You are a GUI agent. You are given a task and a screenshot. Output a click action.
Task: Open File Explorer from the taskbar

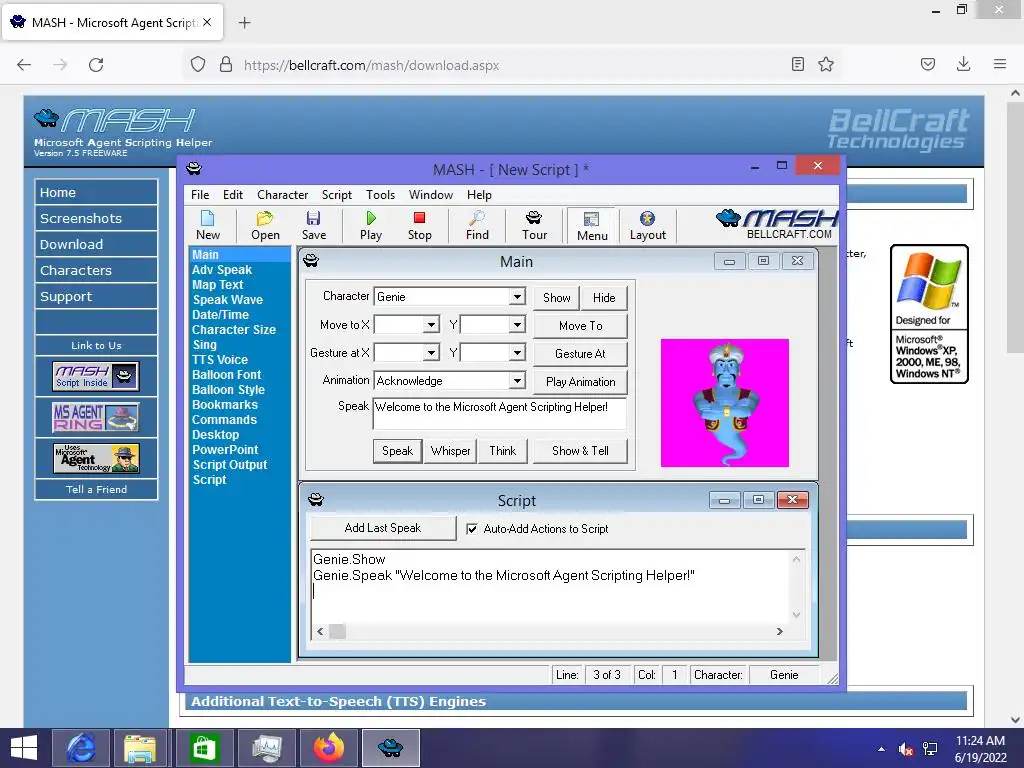(x=140, y=748)
